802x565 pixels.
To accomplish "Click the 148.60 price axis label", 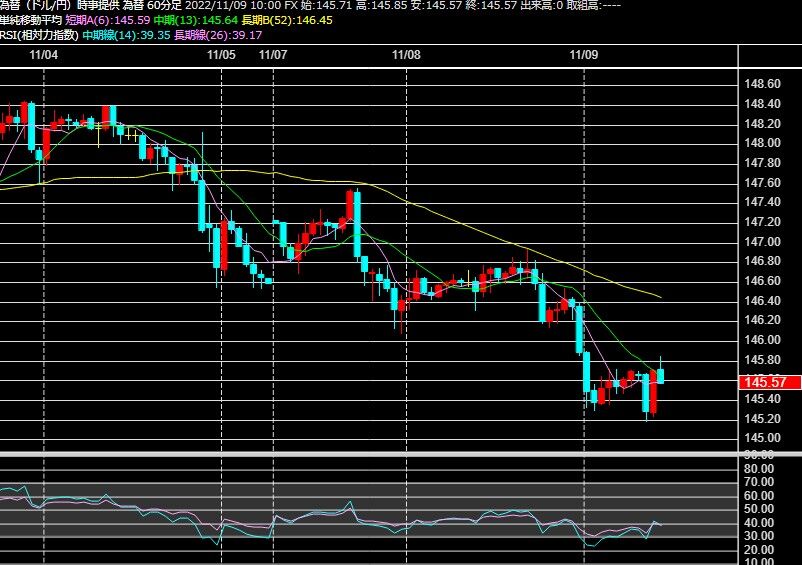I will 762,84.
